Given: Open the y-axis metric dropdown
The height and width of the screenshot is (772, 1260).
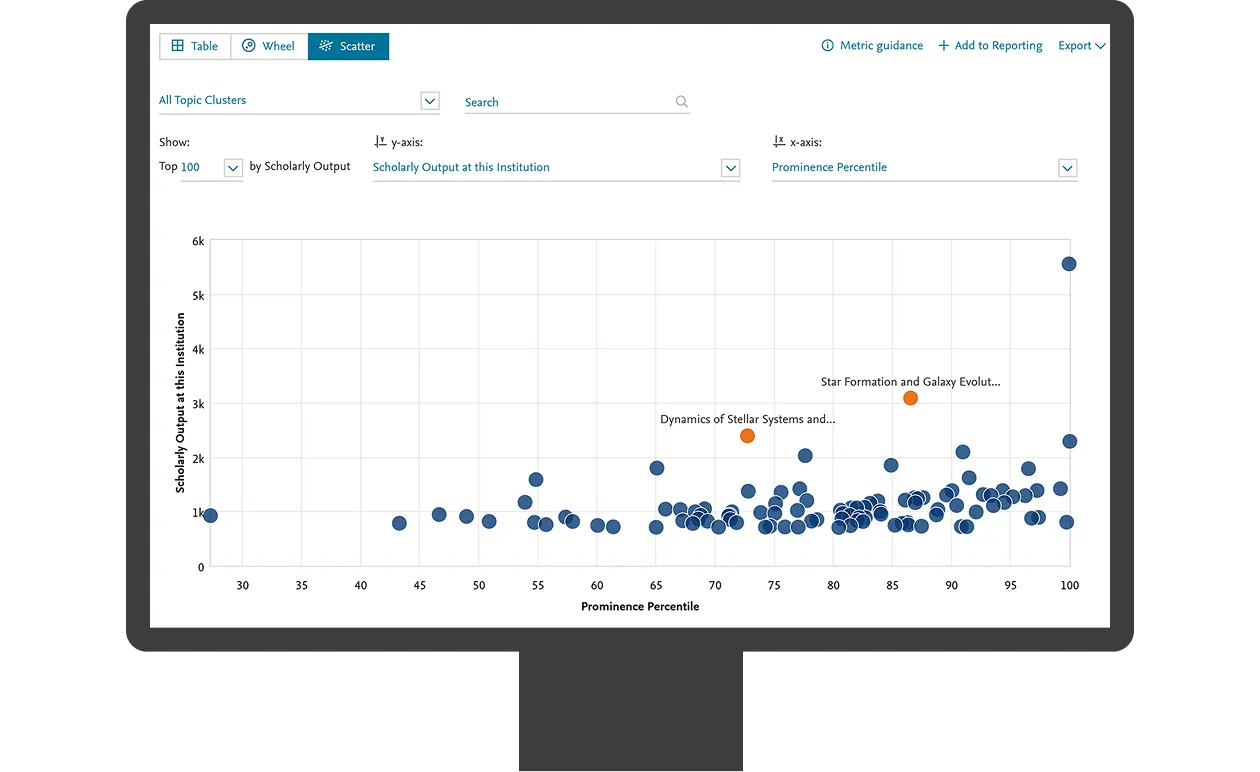Looking at the screenshot, I should click(x=731, y=168).
